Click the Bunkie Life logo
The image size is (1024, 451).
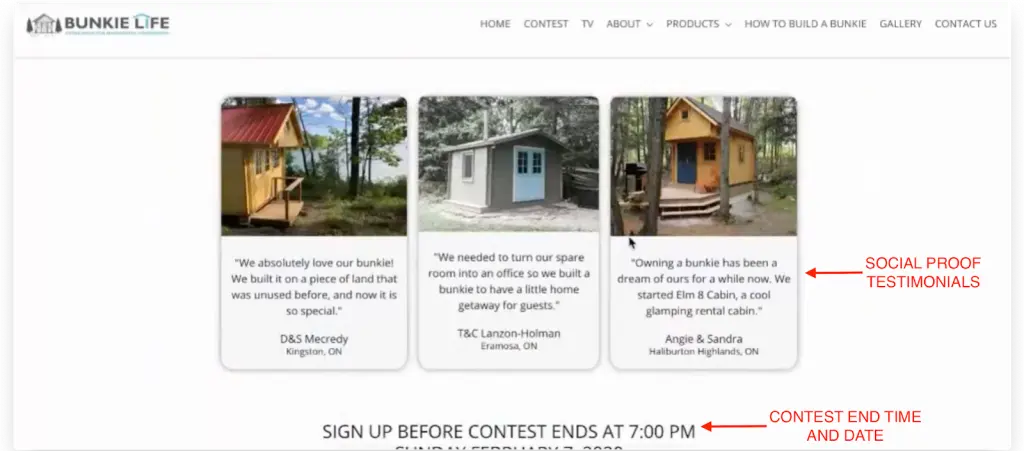click(x=98, y=24)
